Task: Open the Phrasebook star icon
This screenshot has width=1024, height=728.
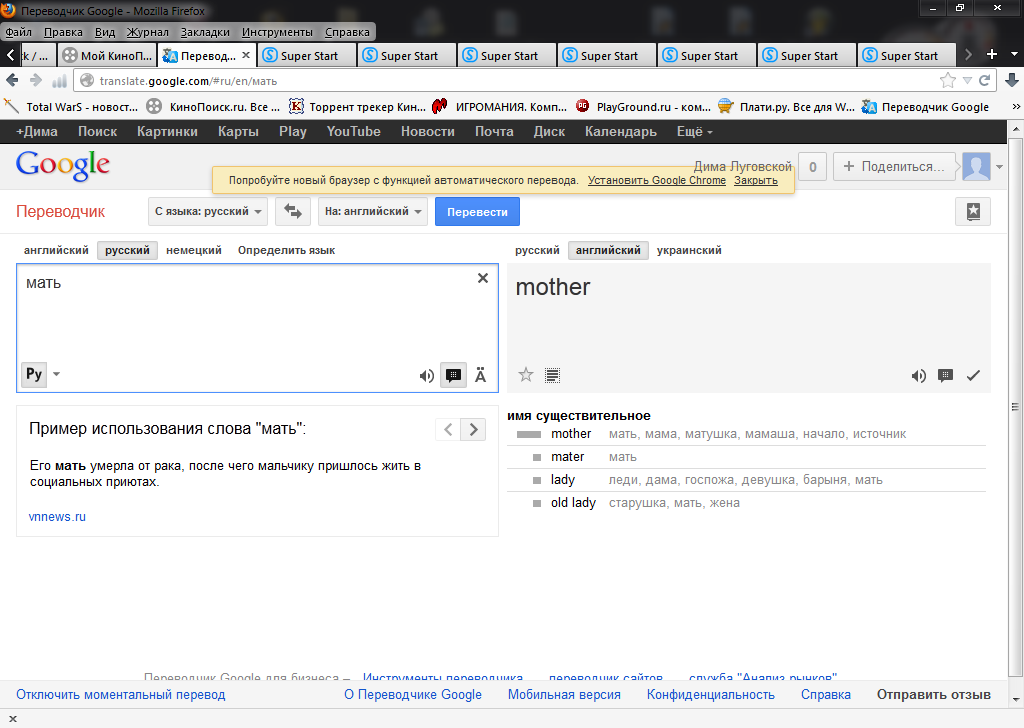Action: (x=973, y=212)
